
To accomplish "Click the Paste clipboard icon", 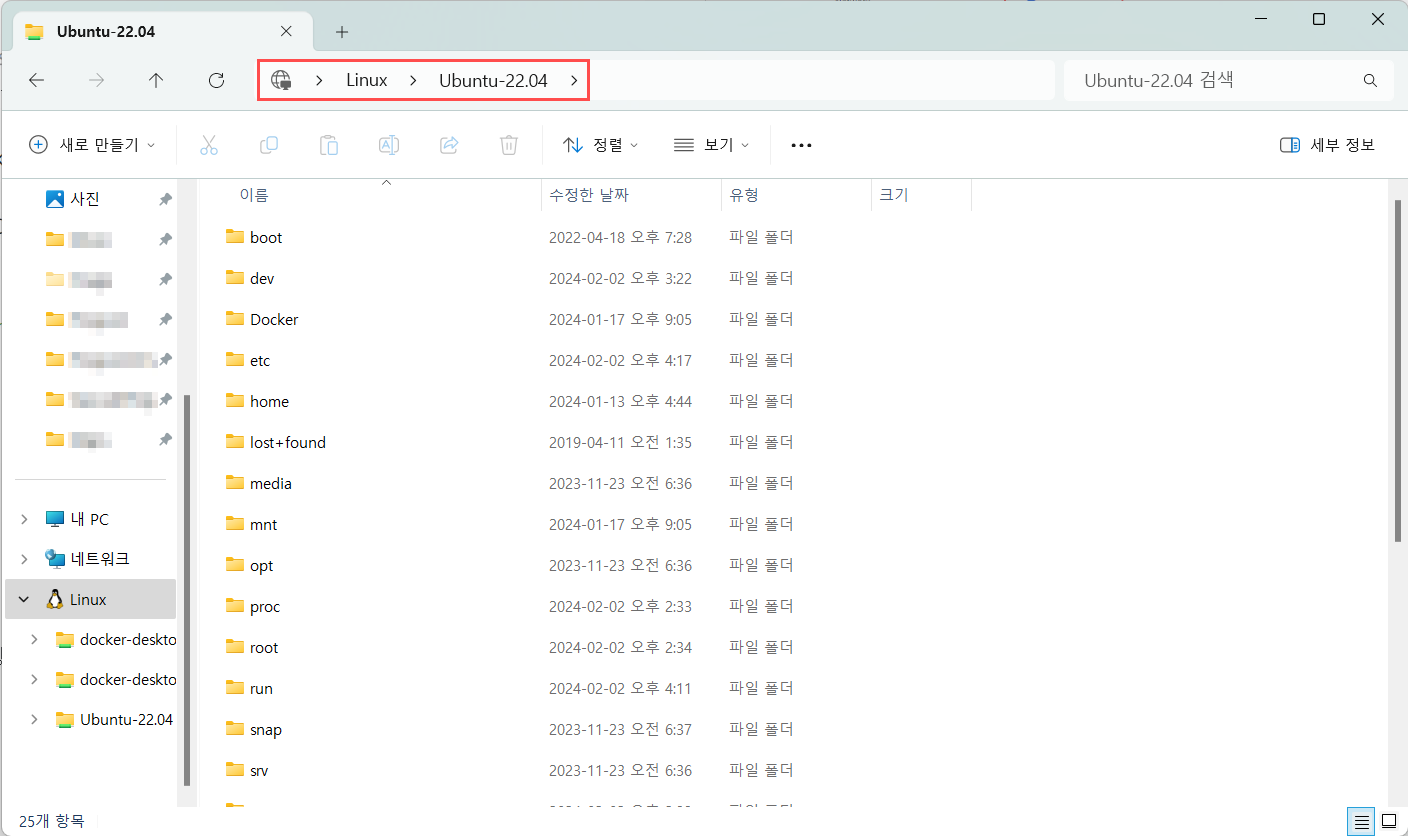I will click(329, 145).
